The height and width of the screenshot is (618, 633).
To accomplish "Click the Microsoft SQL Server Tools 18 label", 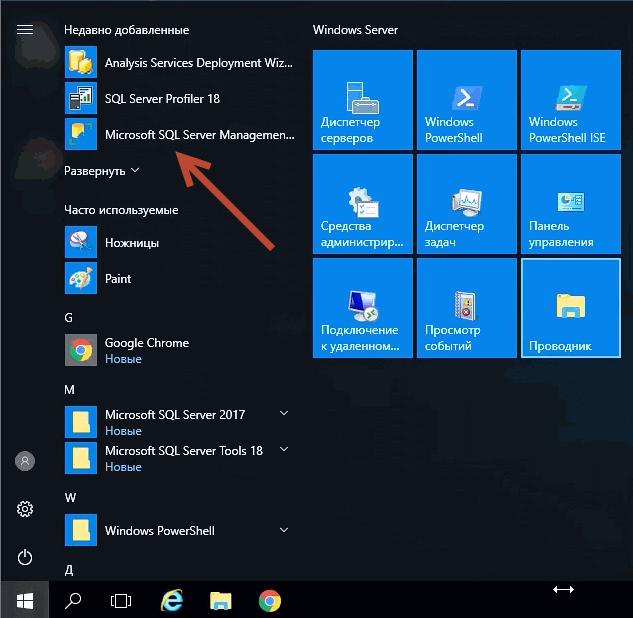I will click(184, 450).
